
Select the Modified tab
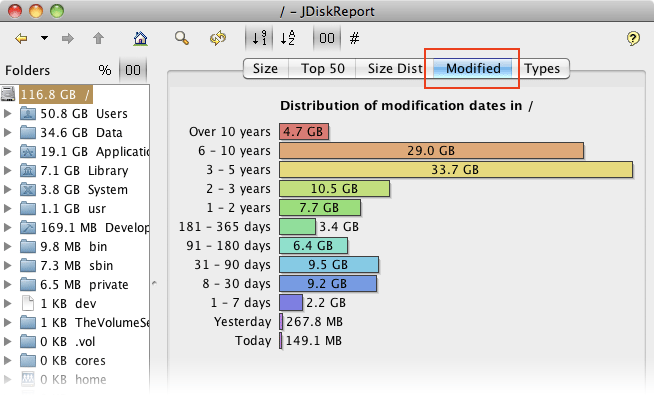pyautogui.click(x=473, y=68)
